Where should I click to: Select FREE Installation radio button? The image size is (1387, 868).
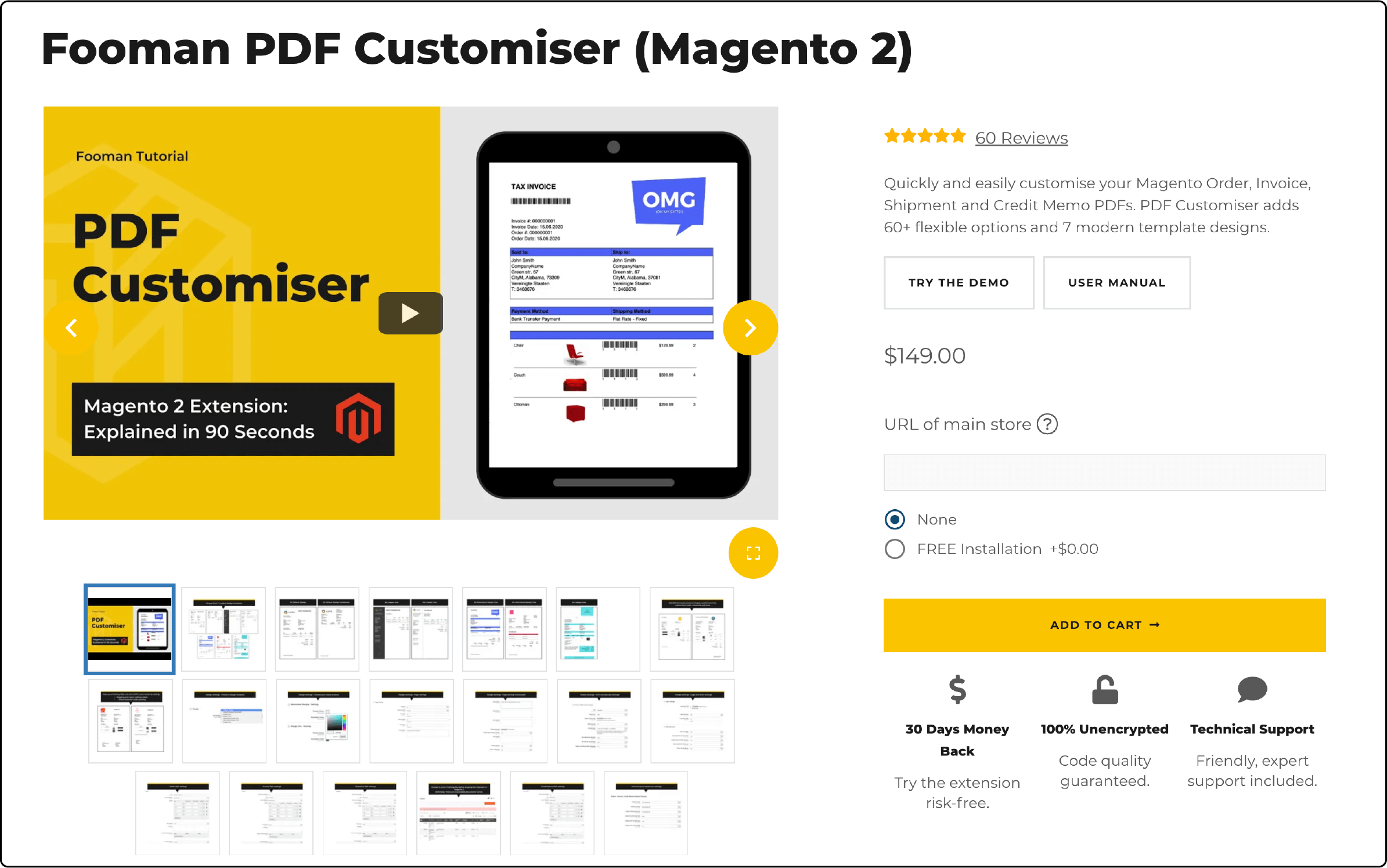pyautogui.click(x=894, y=548)
